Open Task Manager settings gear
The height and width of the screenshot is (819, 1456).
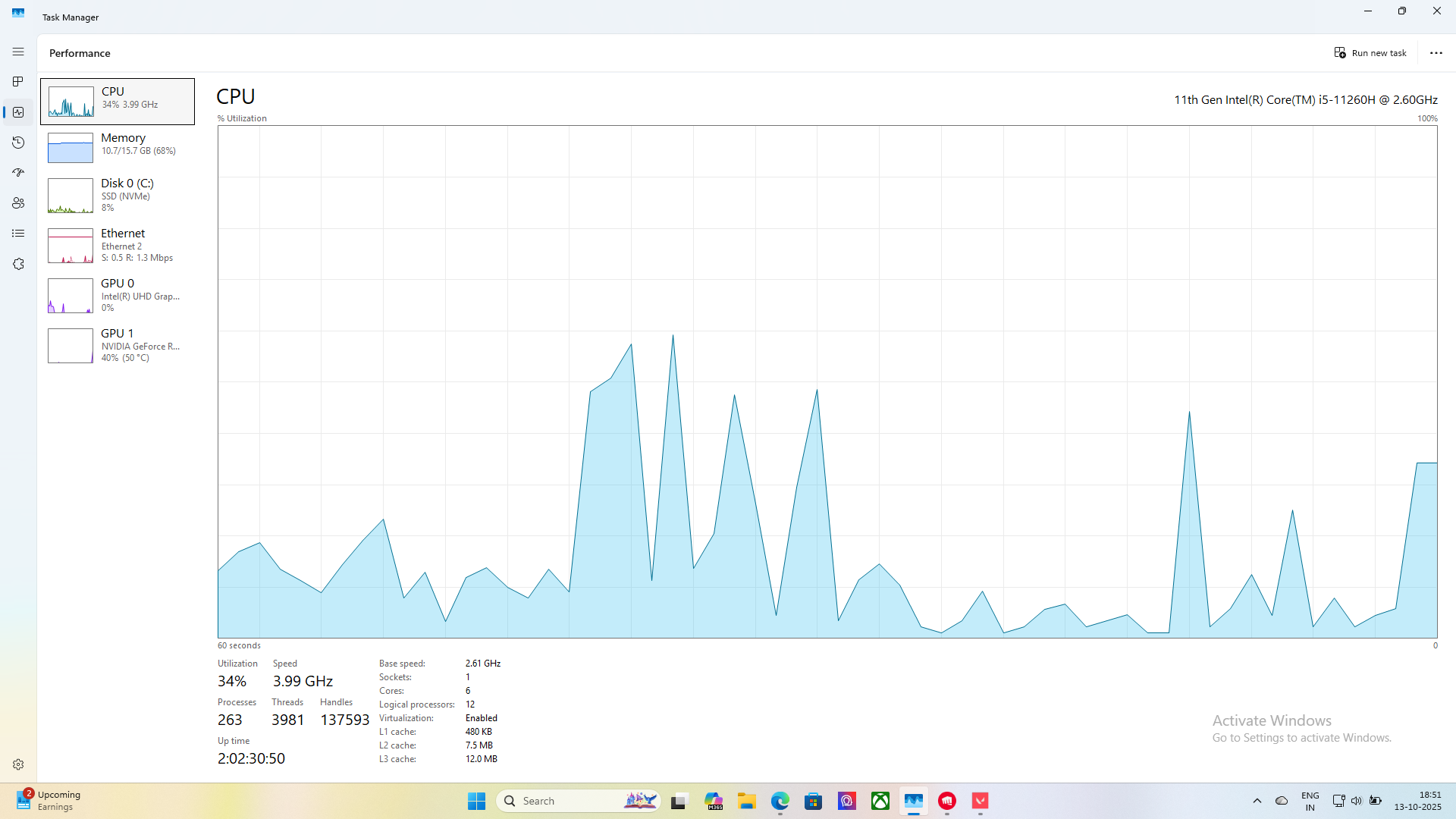click(18, 764)
